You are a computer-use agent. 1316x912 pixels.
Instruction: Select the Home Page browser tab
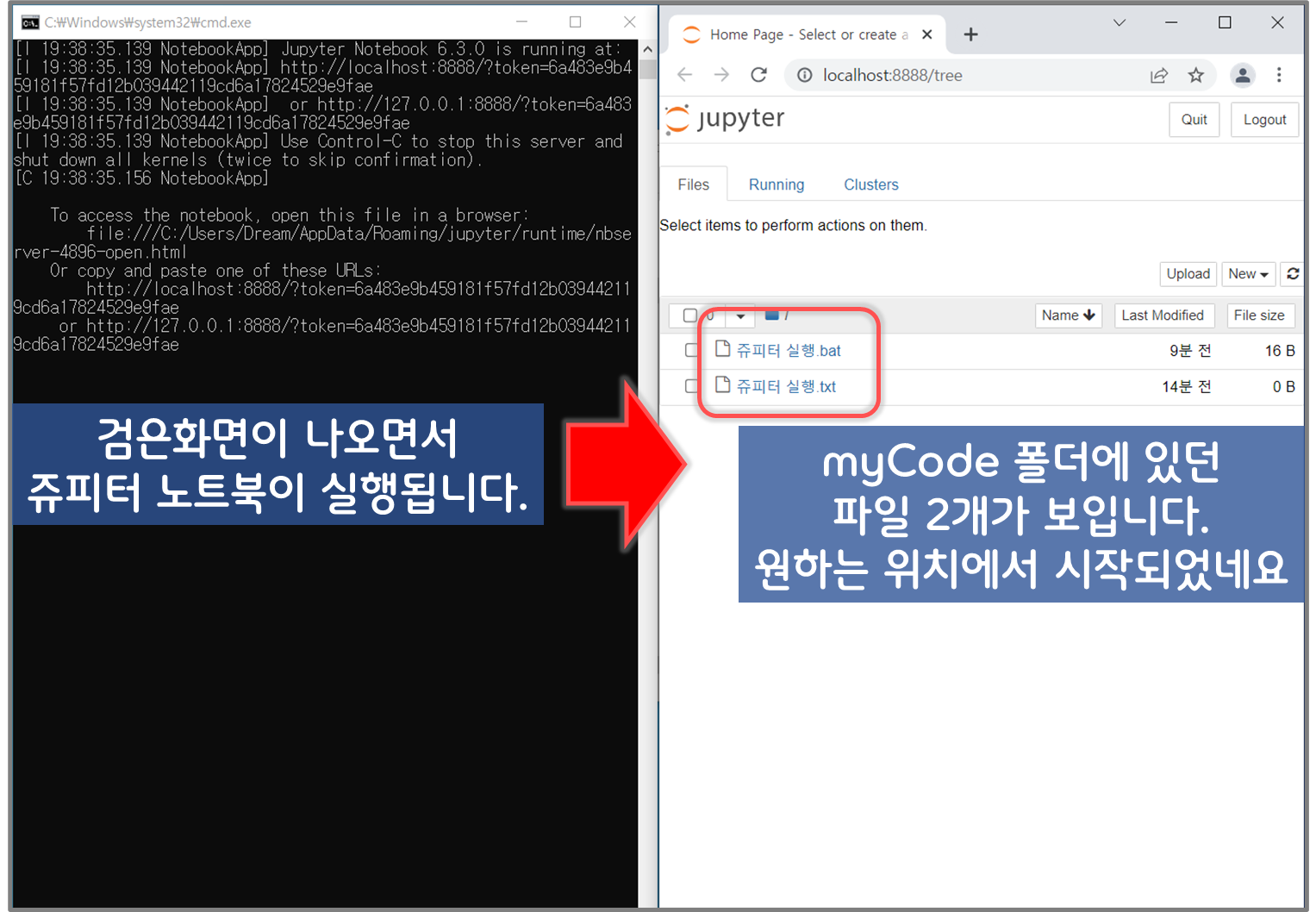[807, 34]
